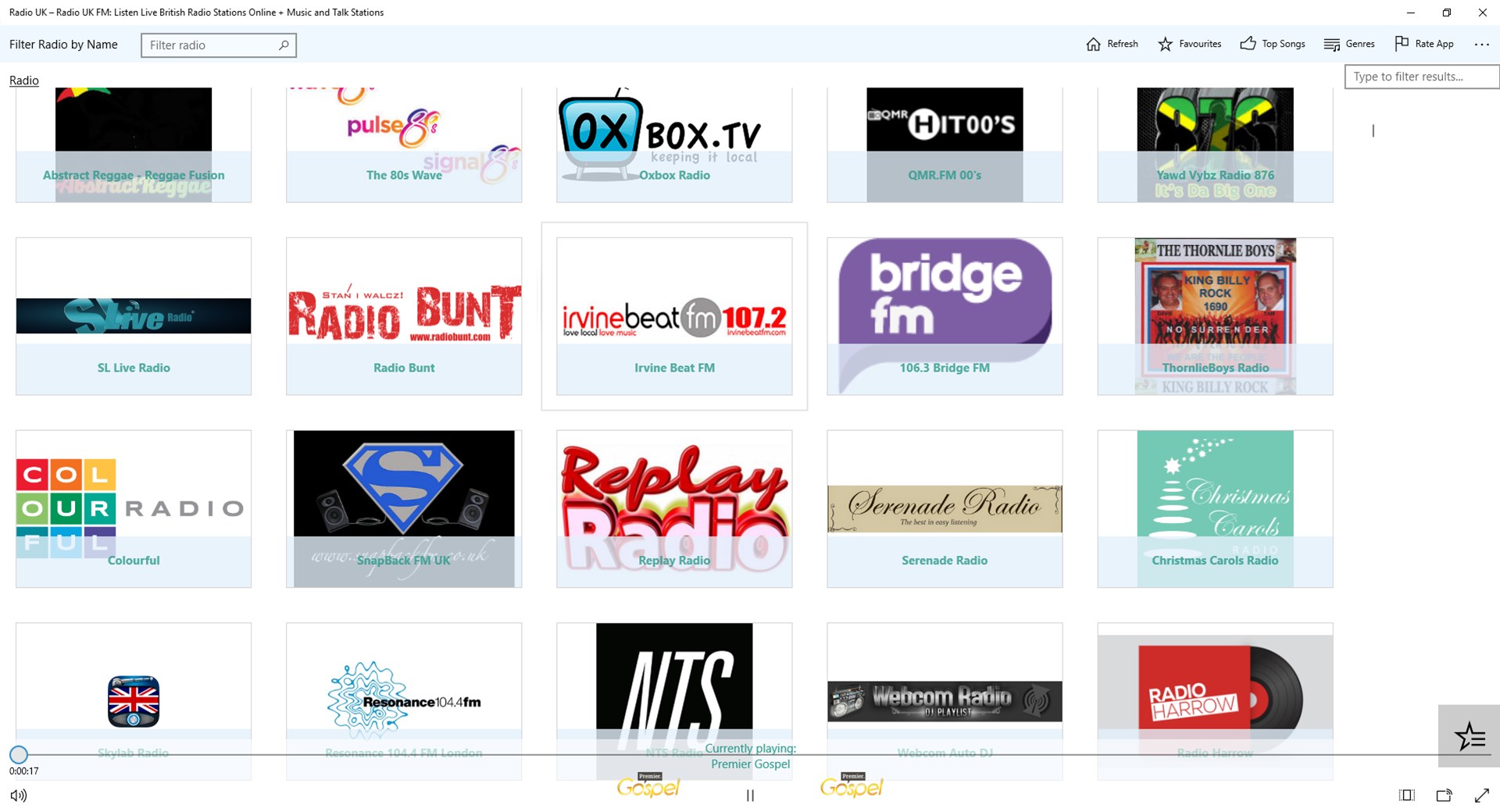Screen dimensions: 1500x812
Task: Seek using the playback progress slider knob
Action: click(19, 754)
